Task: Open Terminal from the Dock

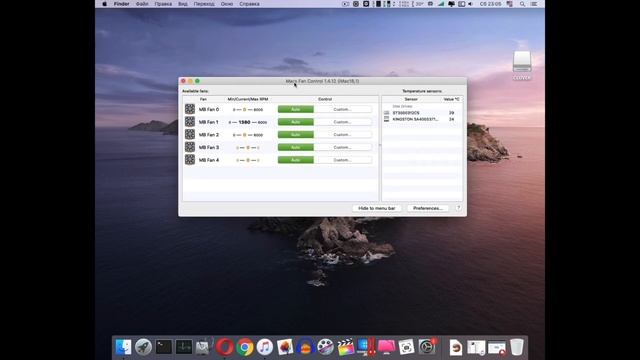Action: coord(164,347)
